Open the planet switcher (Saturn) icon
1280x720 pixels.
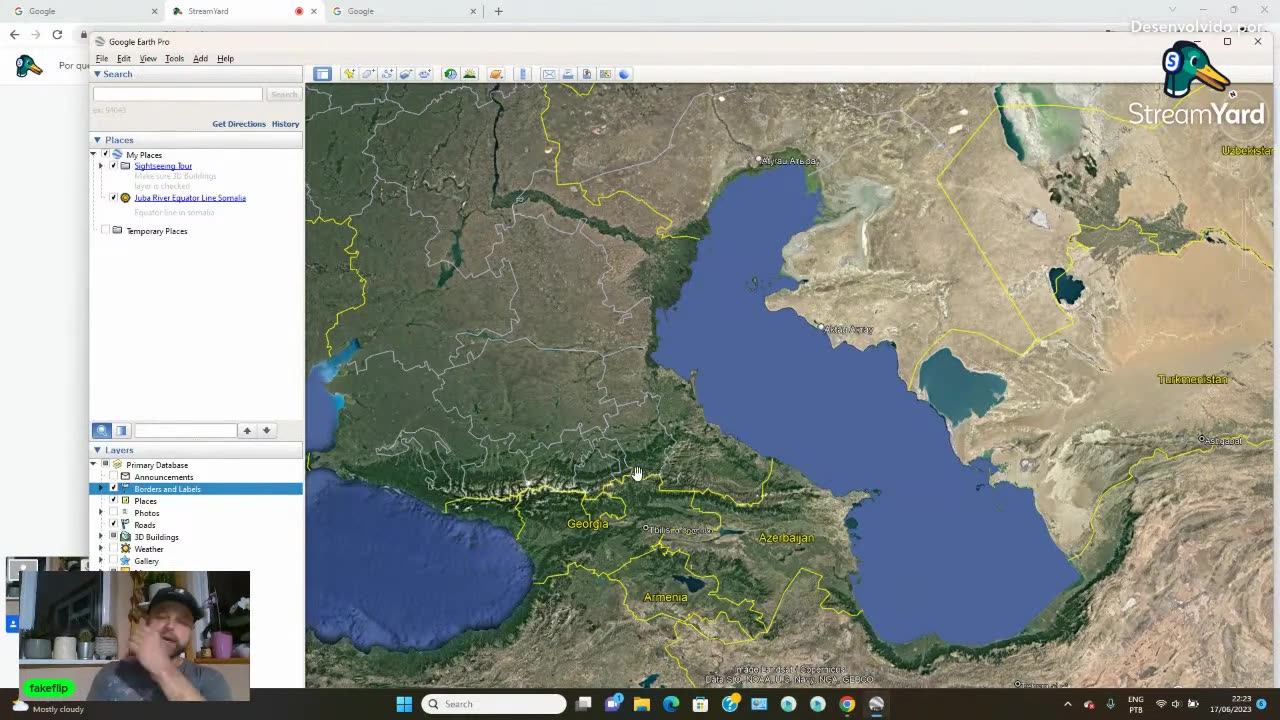click(x=496, y=74)
